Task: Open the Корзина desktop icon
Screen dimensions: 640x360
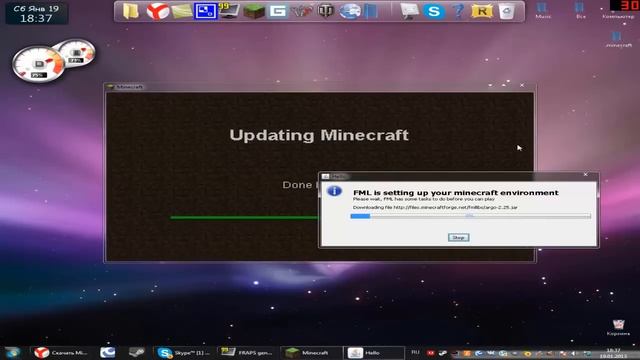Action: pos(618,327)
